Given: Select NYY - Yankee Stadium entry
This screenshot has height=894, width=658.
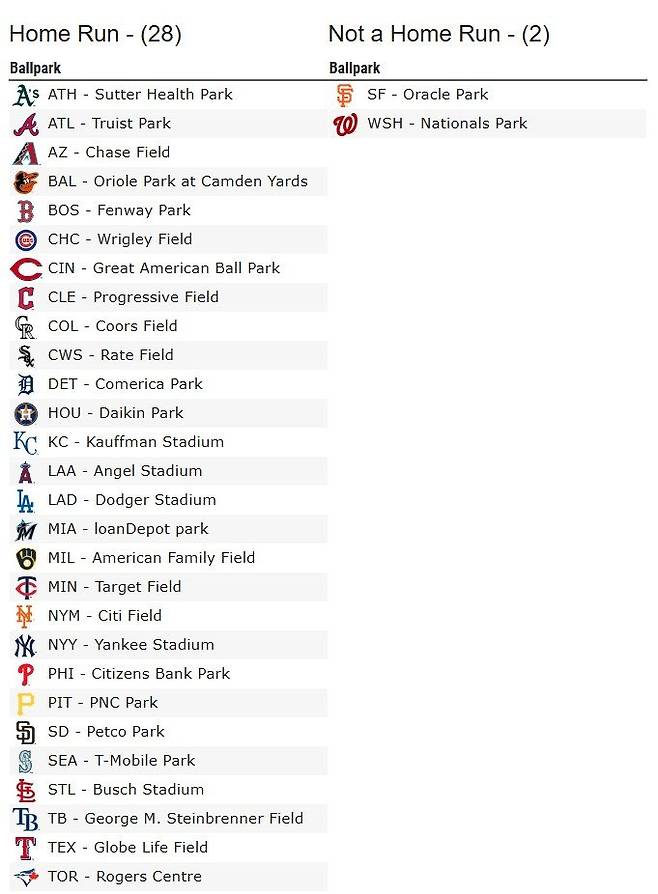Looking at the screenshot, I should coord(130,646).
